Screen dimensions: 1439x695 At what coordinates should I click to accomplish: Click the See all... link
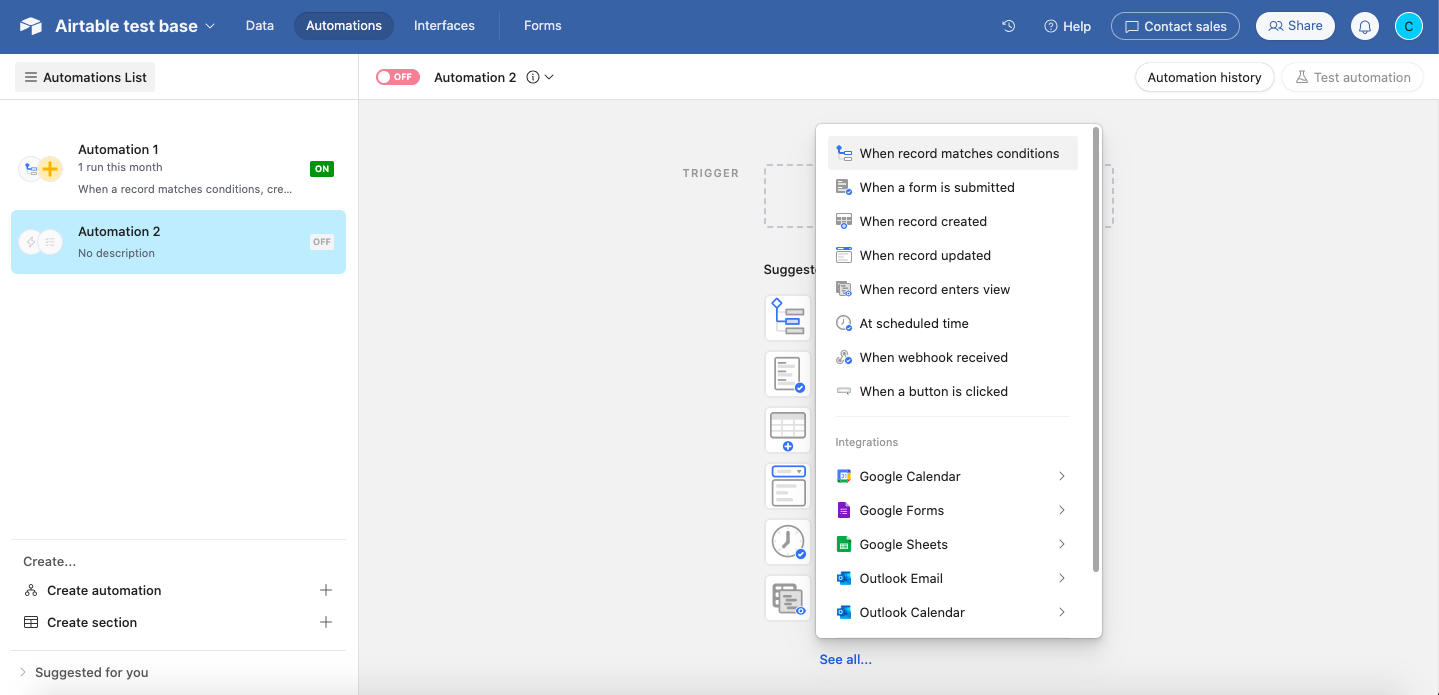(845, 659)
